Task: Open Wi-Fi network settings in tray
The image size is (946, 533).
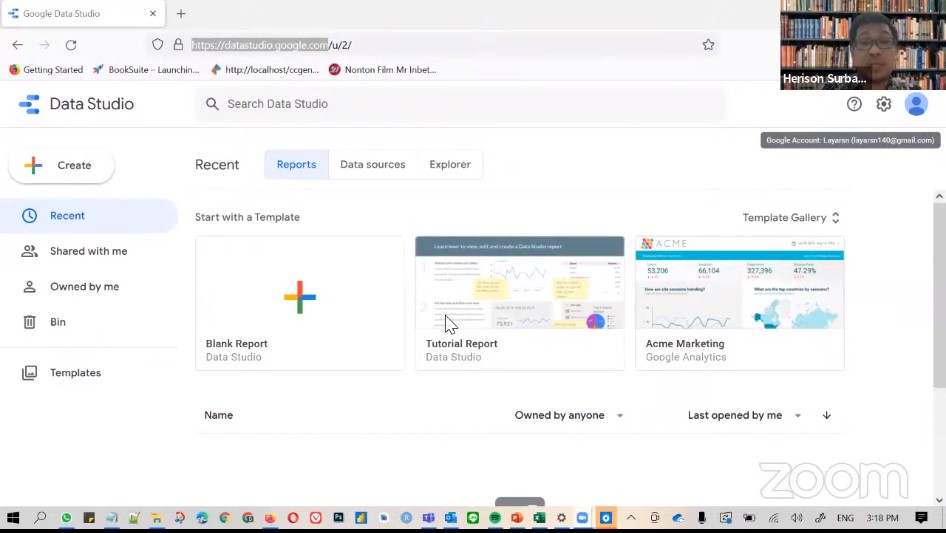Action: pyautogui.click(x=773, y=518)
